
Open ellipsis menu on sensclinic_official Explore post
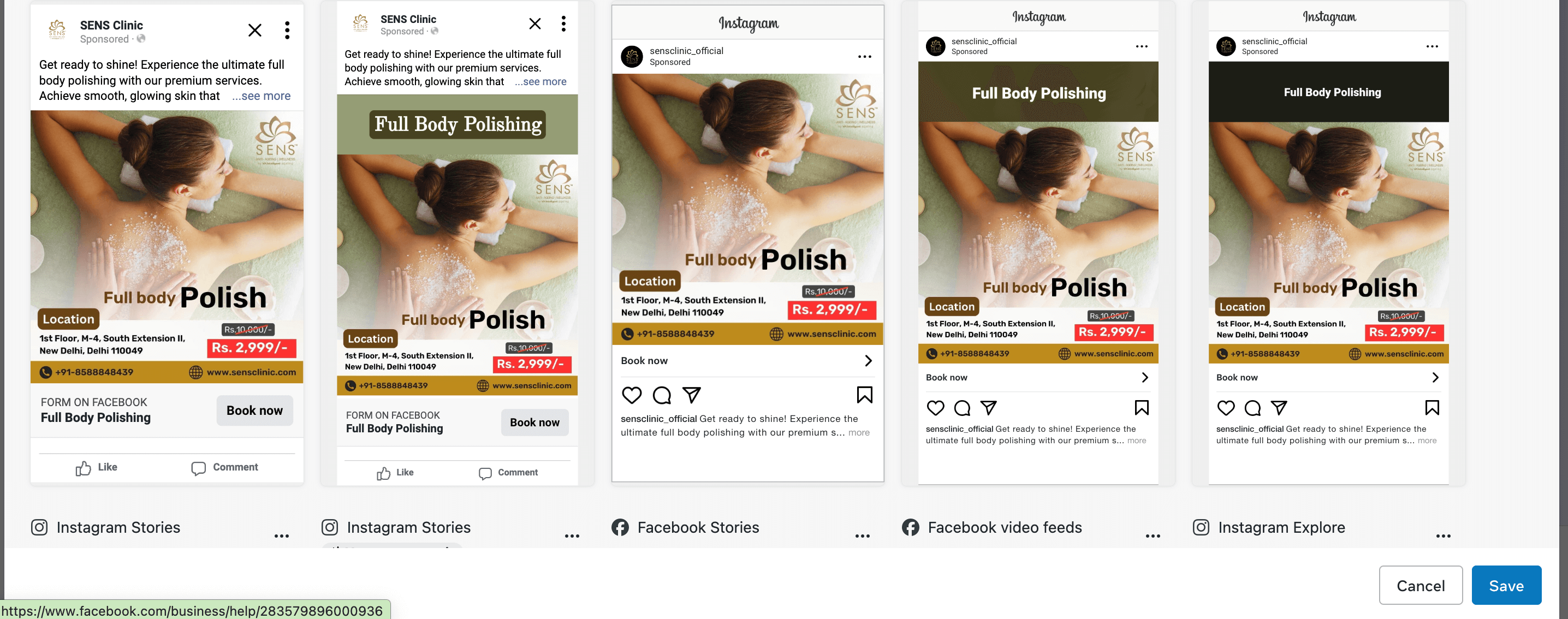[x=1432, y=46]
